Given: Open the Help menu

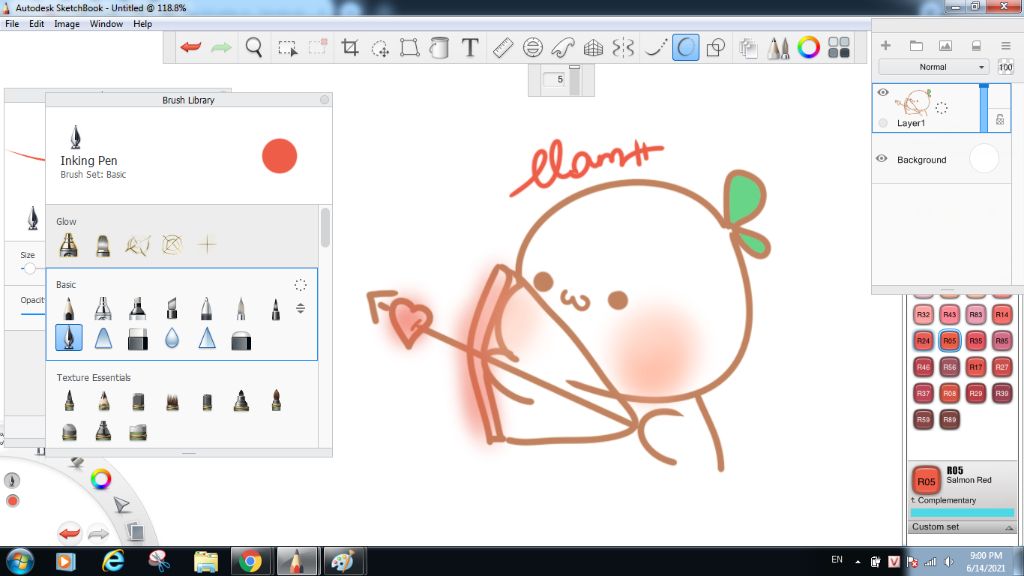Looking at the screenshot, I should click(142, 24).
